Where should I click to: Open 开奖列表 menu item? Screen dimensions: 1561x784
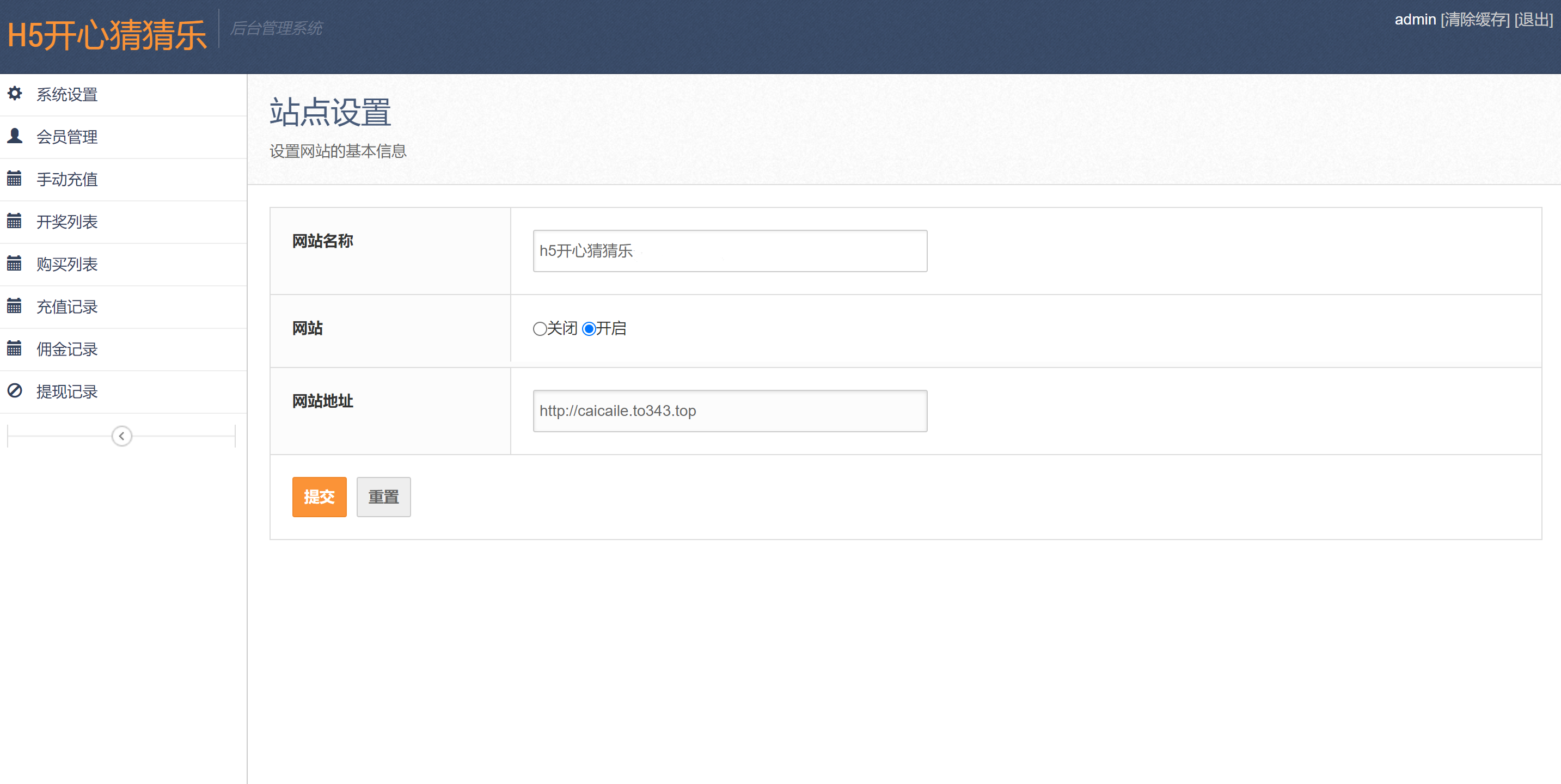(66, 222)
